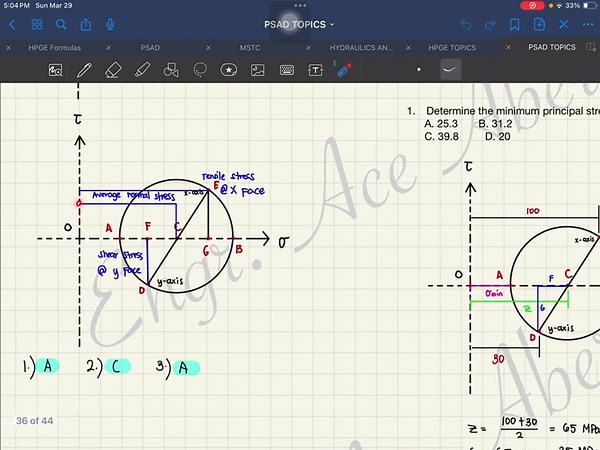Screen dimensions: 600x450
Task: Tap the highlighted answer 1.) A
Action: point(41,367)
